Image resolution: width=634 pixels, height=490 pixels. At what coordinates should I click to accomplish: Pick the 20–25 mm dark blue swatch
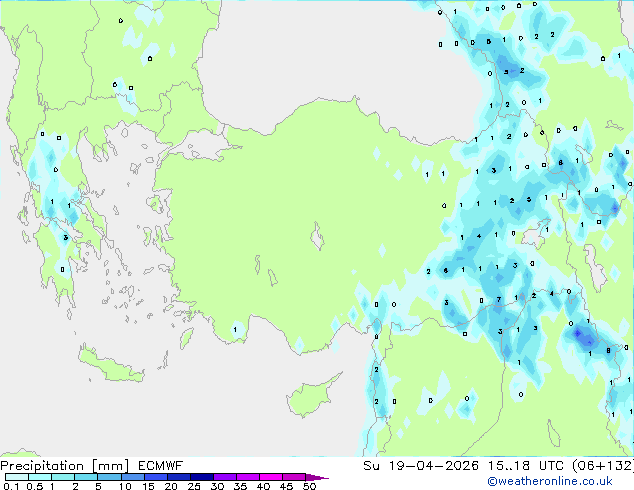click(x=178, y=477)
